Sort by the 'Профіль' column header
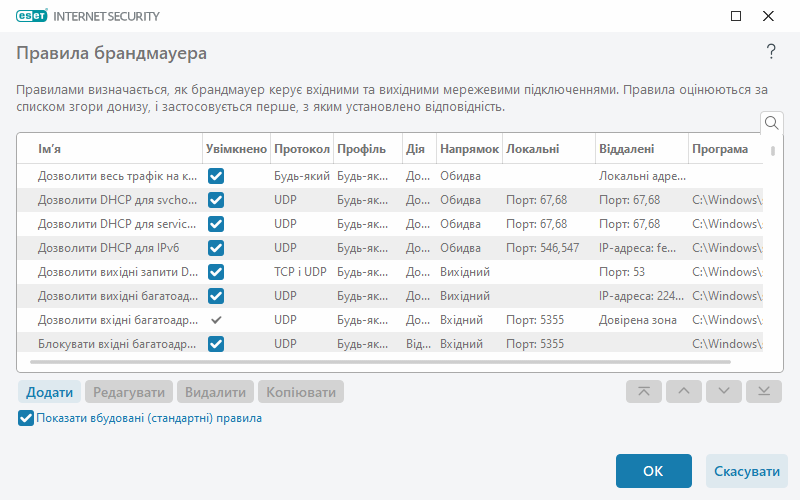 point(368,149)
